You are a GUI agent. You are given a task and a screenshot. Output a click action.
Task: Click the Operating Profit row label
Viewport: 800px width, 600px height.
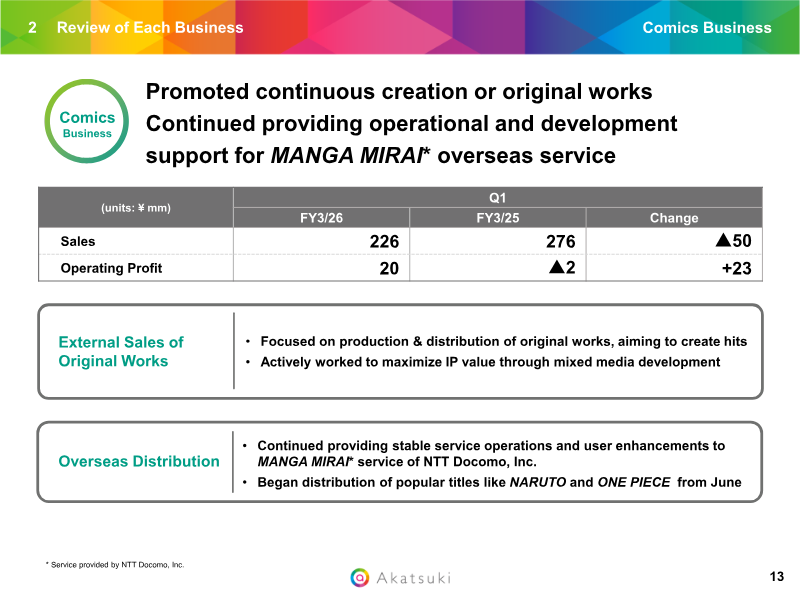(x=111, y=268)
